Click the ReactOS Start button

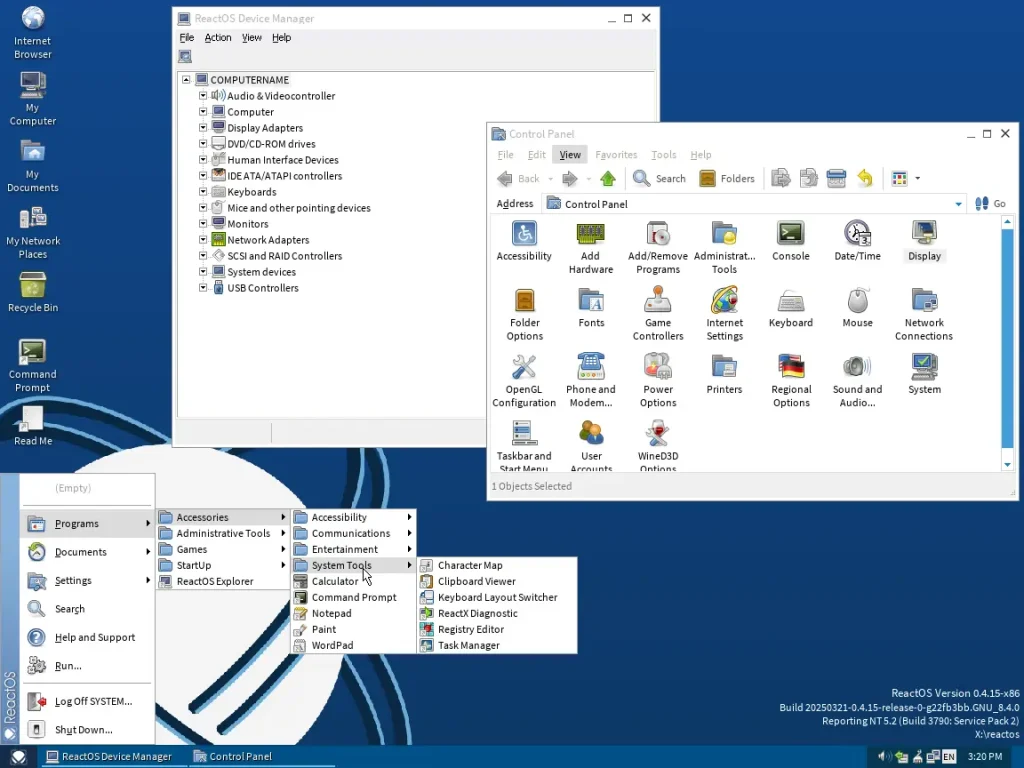(18, 756)
